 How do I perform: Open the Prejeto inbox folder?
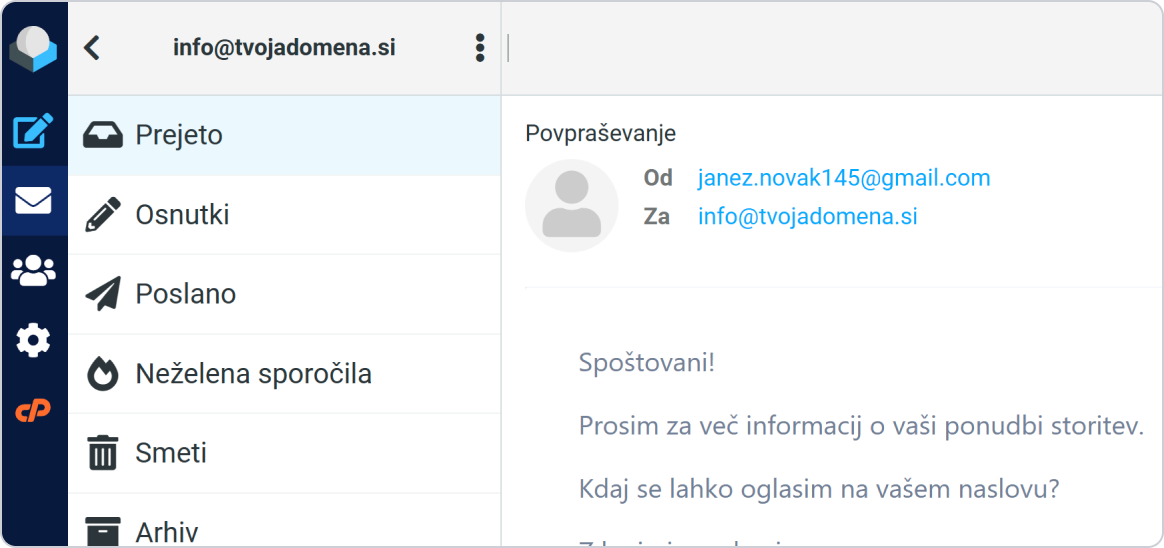(284, 136)
